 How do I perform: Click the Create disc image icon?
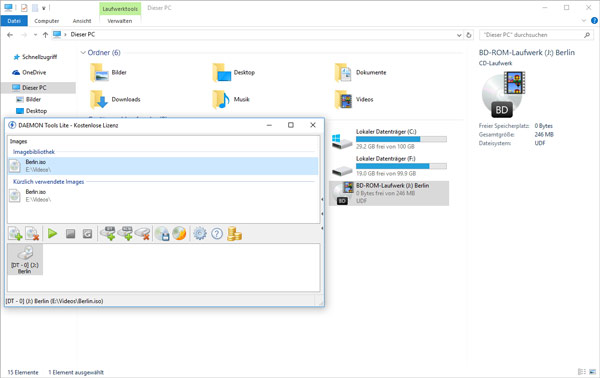pyautogui.click(x=162, y=233)
